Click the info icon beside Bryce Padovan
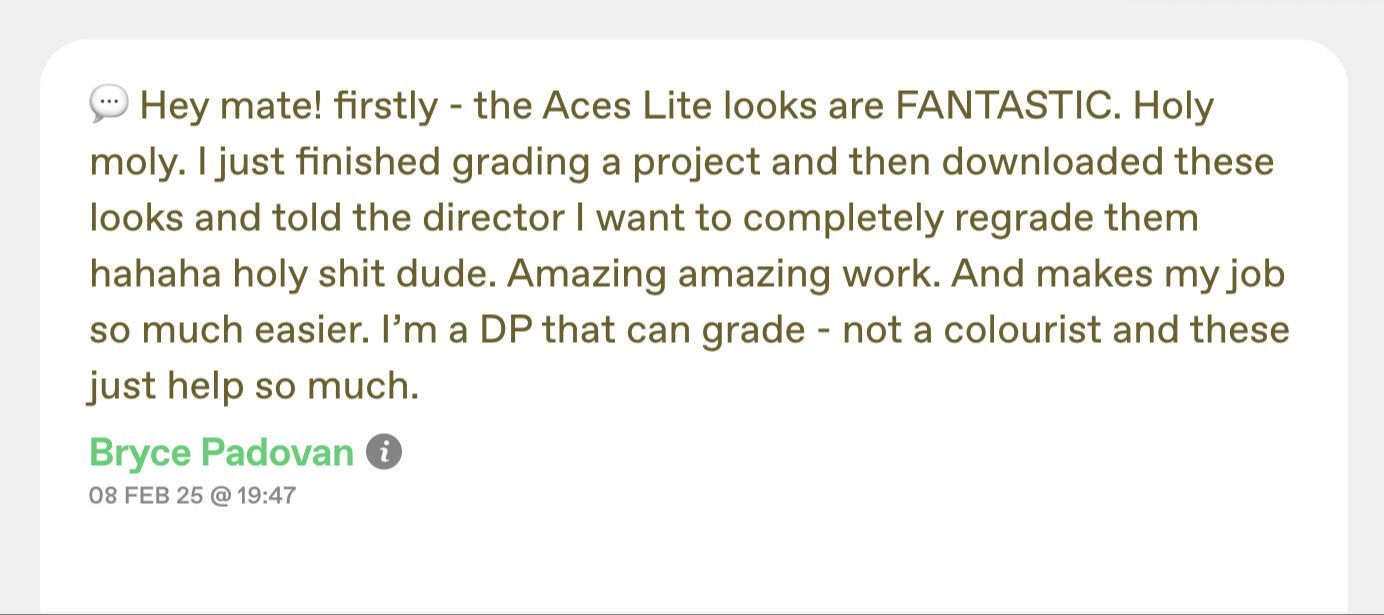 click(x=384, y=452)
